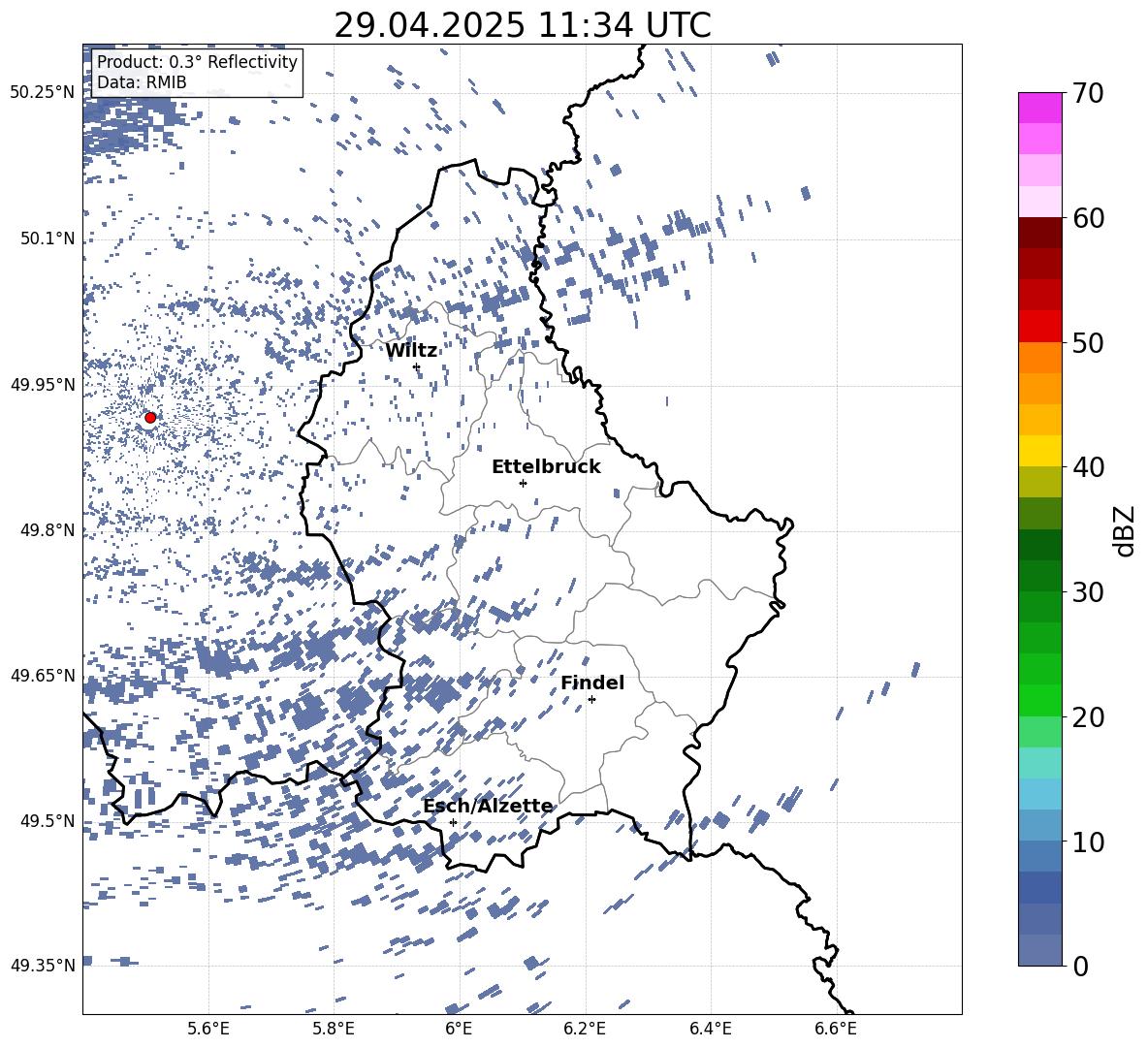This screenshot has height=1048, width=1148.
Task: Click the latitude label 49.35°N
Action: [x=43, y=966]
